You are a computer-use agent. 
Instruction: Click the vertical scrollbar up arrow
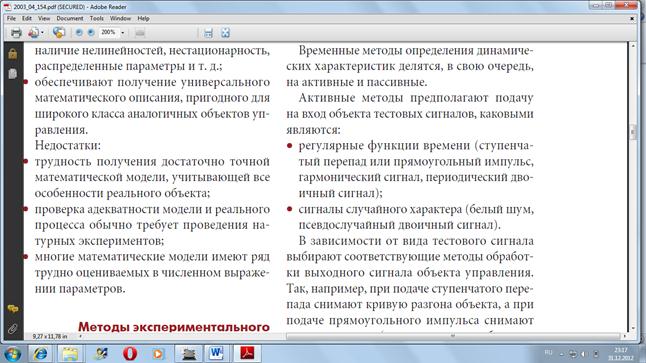(x=634, y=46)
